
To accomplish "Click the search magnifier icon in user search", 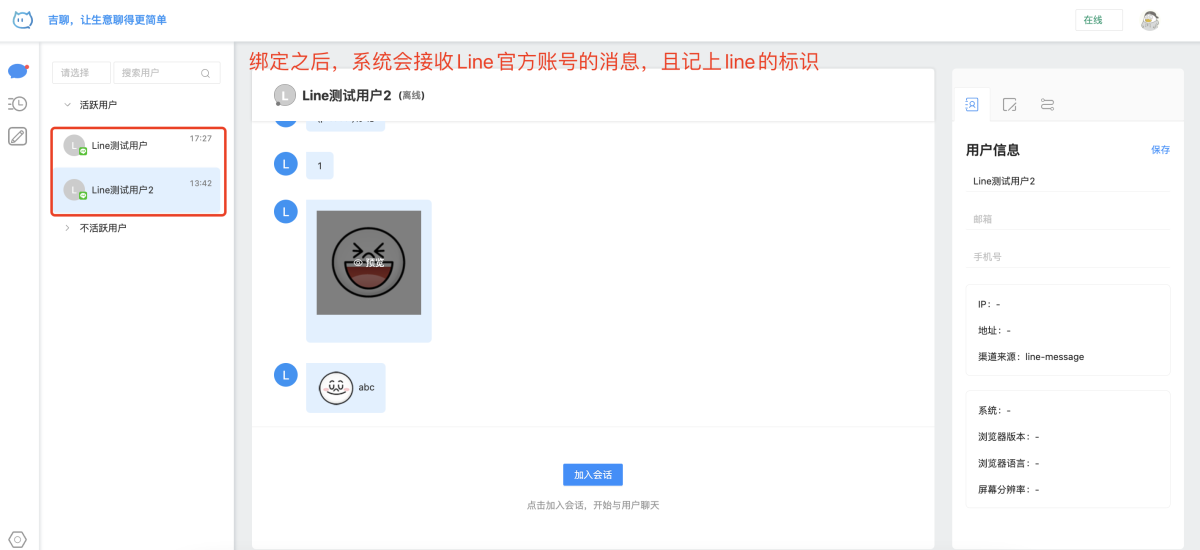I will 205,73.
